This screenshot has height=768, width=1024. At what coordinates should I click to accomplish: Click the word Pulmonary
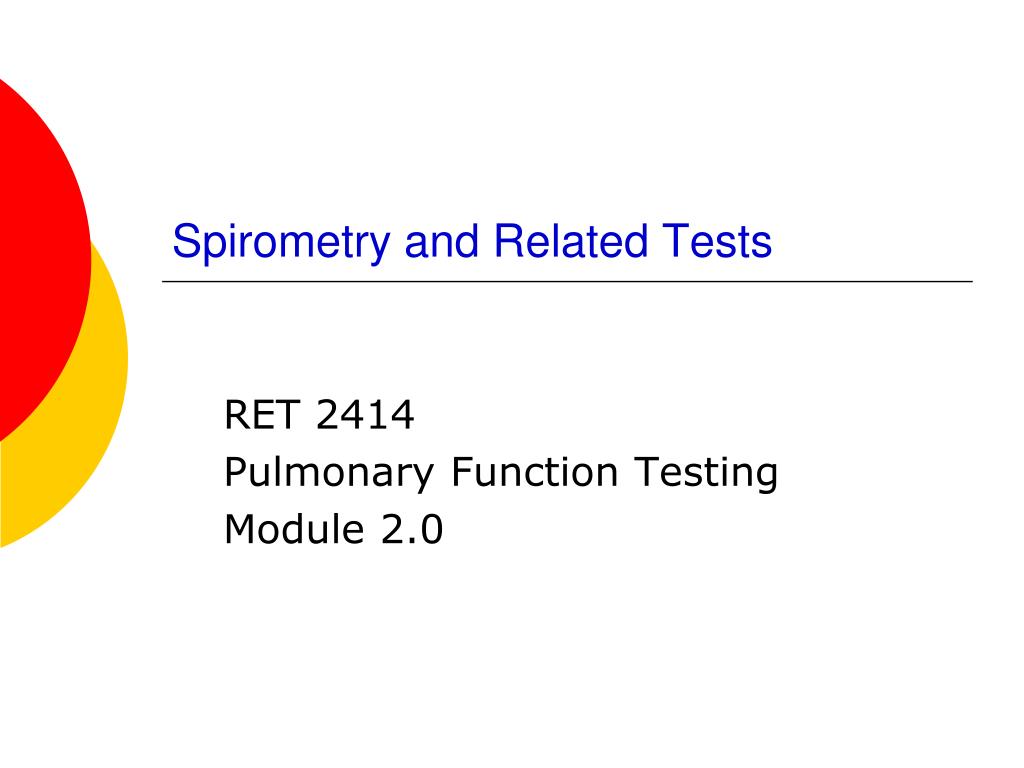point(329,473)
